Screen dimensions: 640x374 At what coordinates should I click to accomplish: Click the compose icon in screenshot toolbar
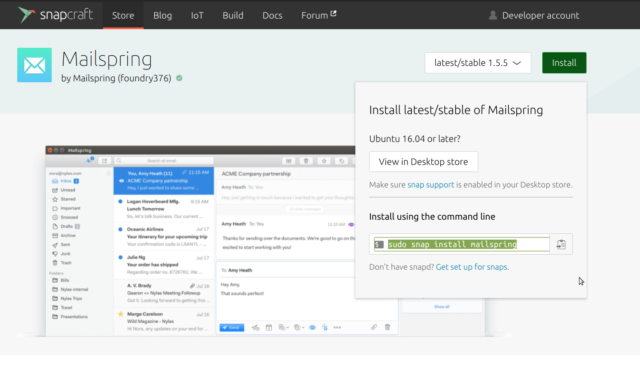click(x=104, y=161)
